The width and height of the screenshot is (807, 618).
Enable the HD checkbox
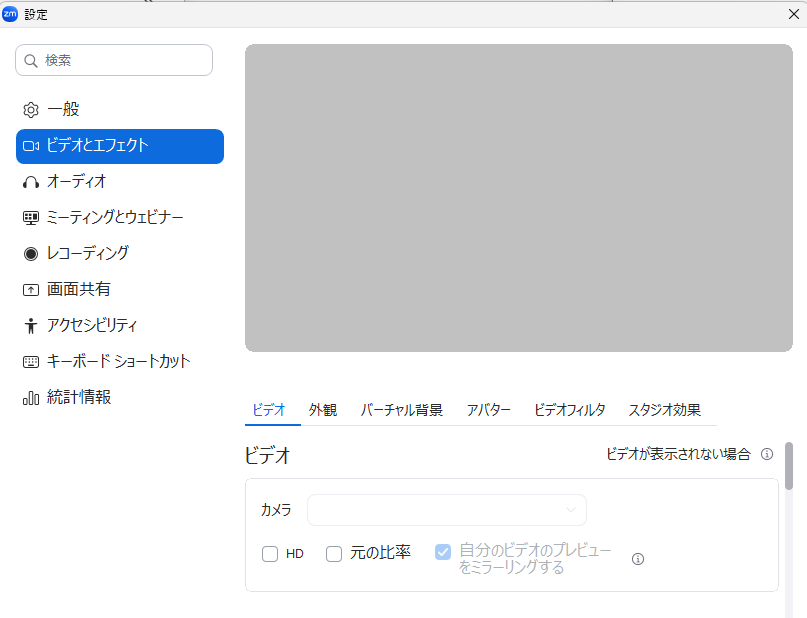point(270,554)
